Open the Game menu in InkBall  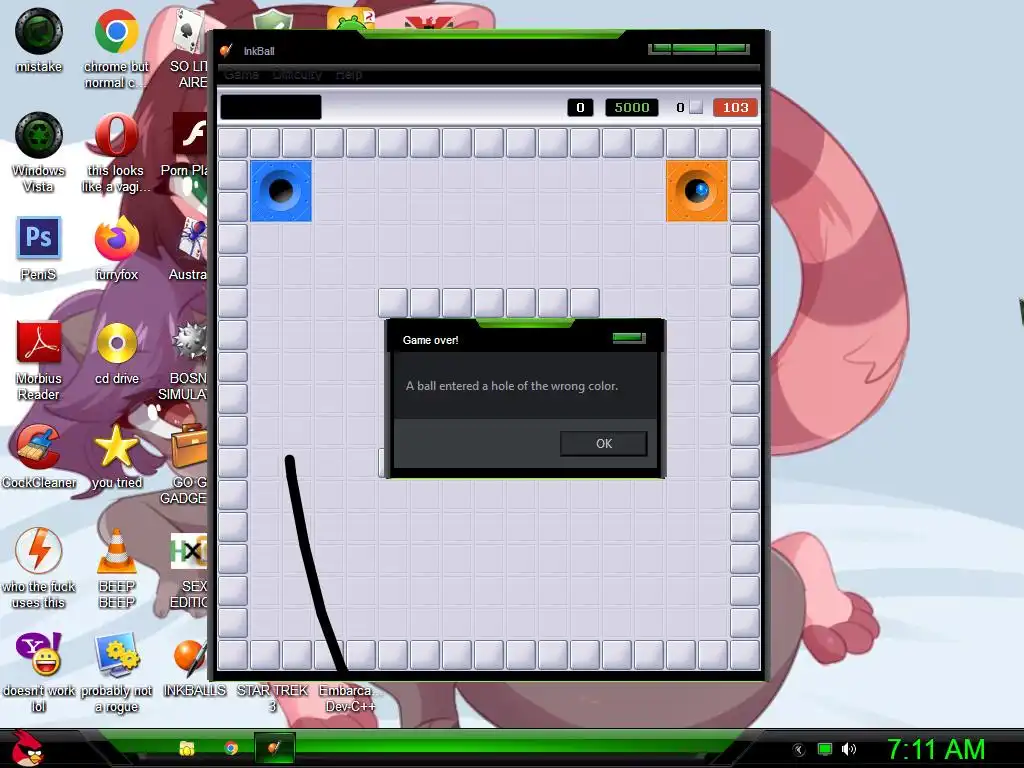(241, 74)
